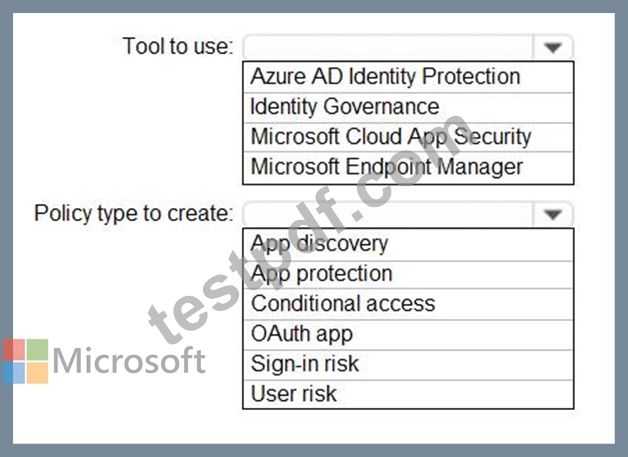628x457 pixels.
Task: Expand the Policy type to create dropdown arrow
Action: (x=553, y=214)
